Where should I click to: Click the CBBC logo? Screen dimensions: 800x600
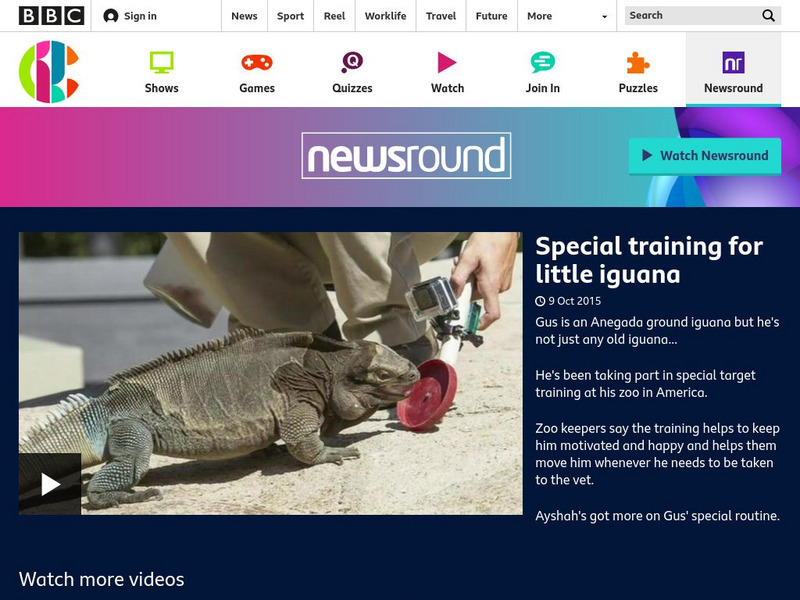(48, 71)
